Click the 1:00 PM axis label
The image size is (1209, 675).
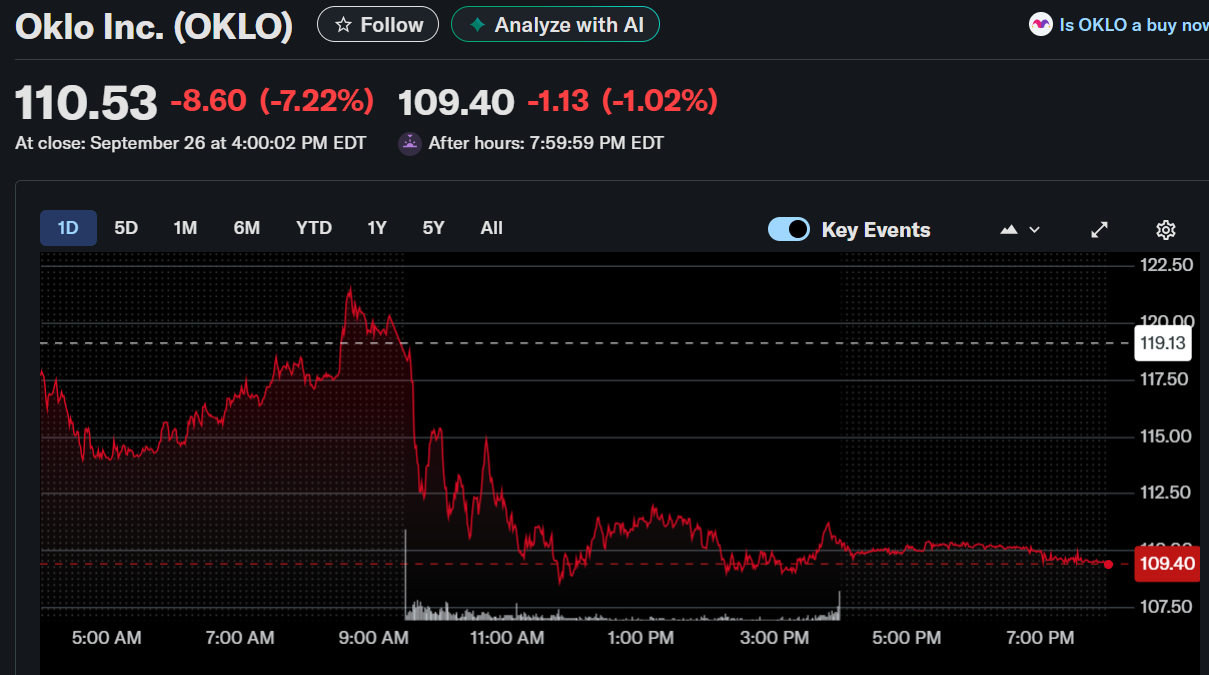640,638
